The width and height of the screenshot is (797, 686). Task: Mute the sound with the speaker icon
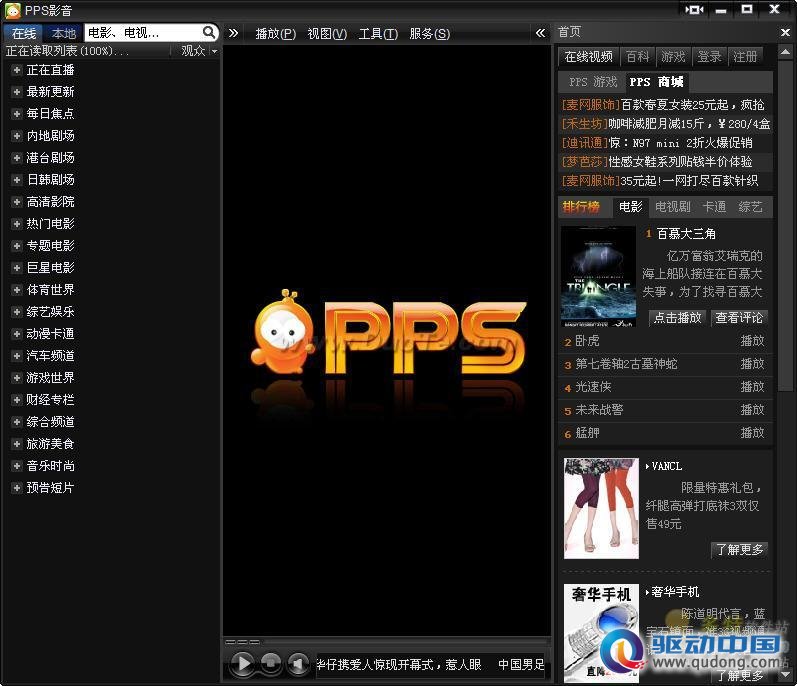(298, 663)
